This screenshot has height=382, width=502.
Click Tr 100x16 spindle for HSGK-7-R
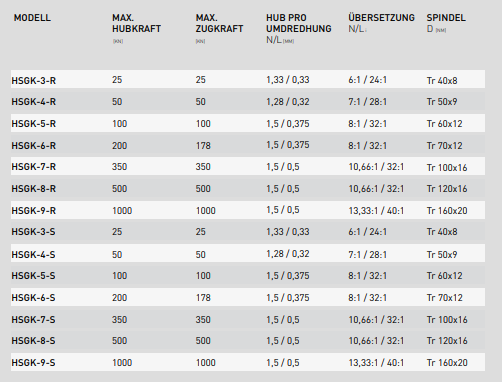(x=447, y=167)
